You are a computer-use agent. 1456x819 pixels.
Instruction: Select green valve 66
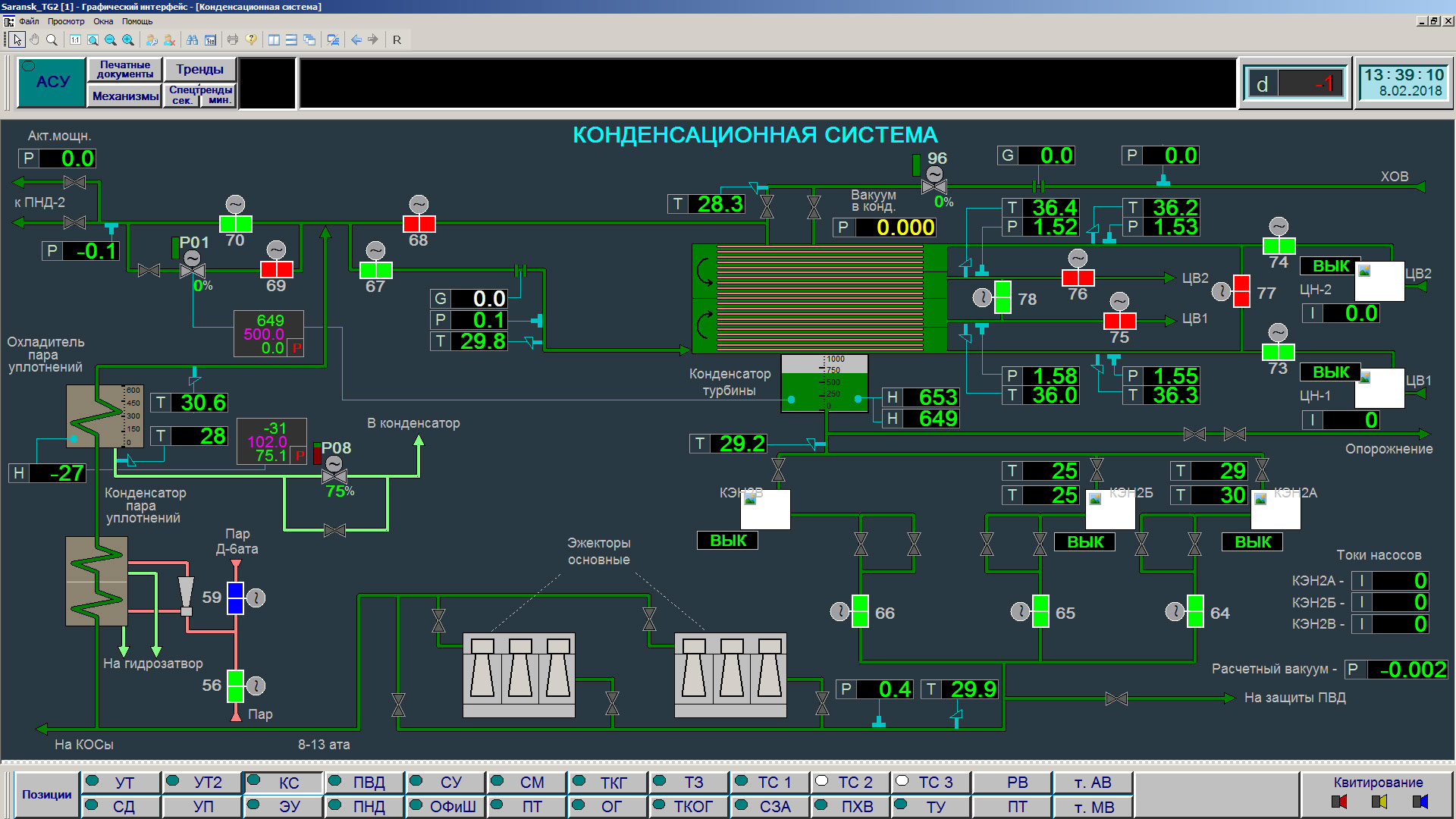pos(860,611)
